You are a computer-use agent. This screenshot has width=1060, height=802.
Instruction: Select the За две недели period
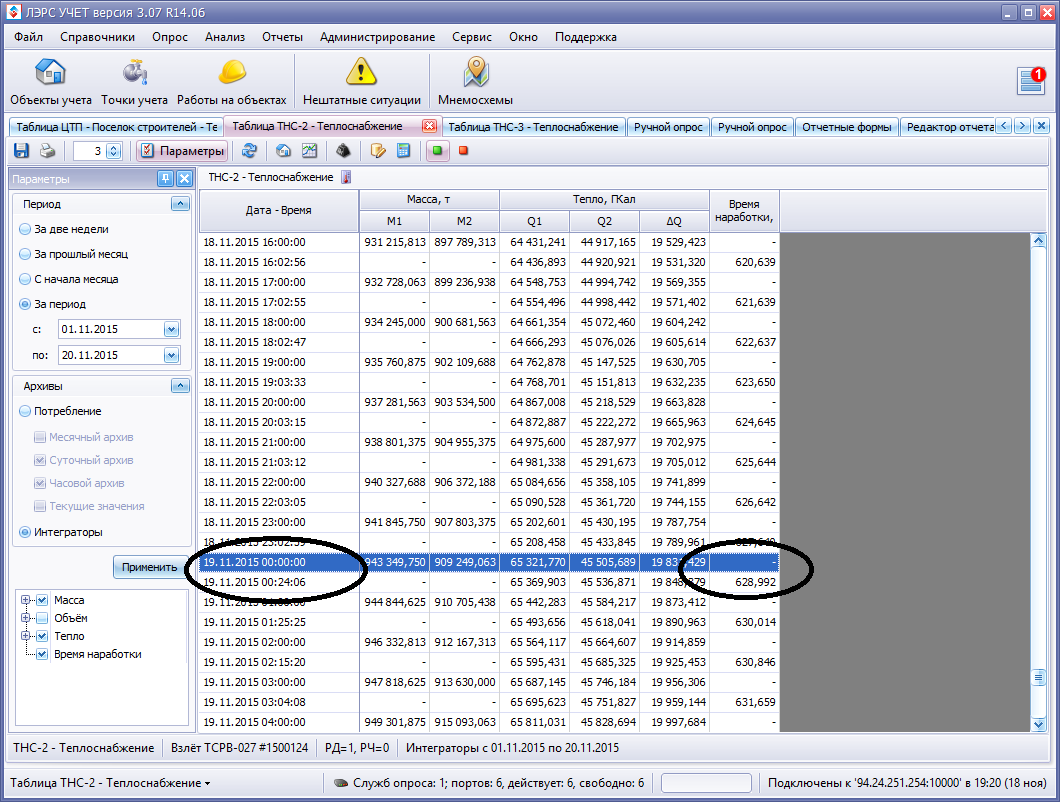[64, 229]
